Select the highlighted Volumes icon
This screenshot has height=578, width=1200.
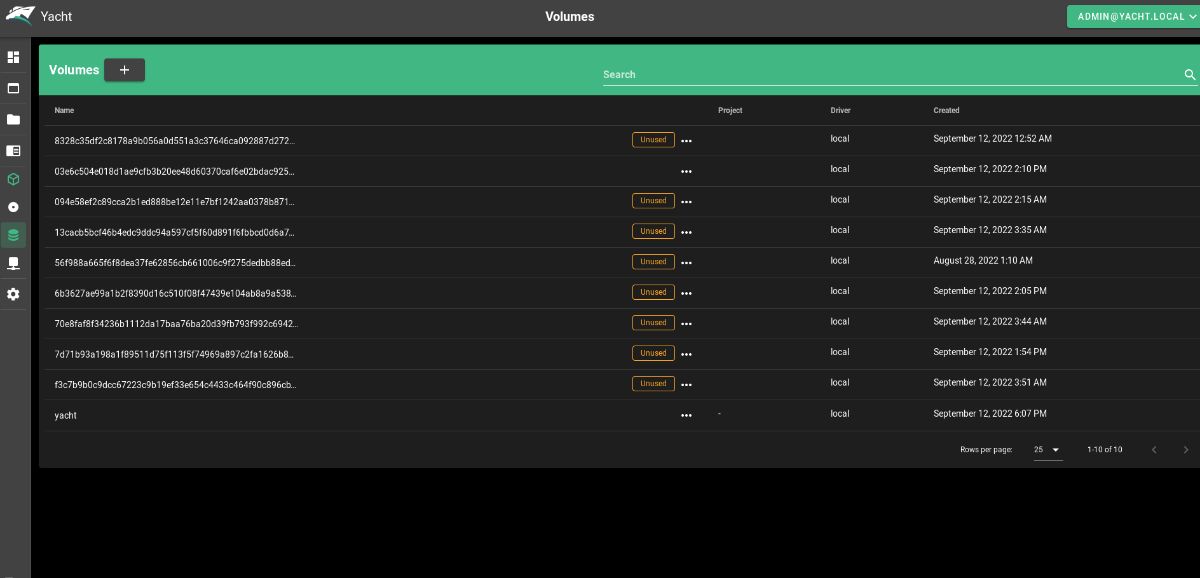[13, 234]
